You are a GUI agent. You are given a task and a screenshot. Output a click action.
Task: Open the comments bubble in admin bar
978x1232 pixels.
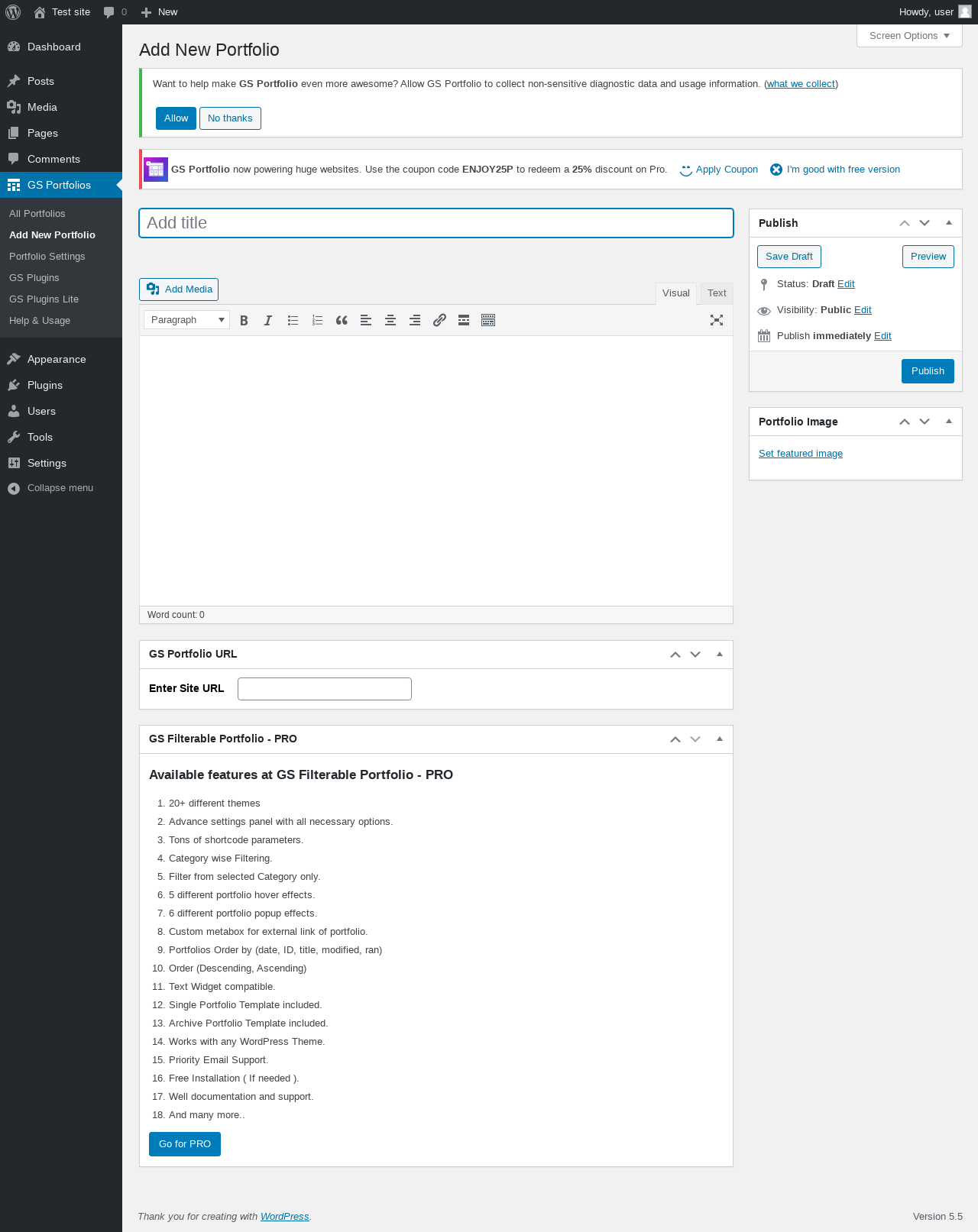[x=115, y=12]
